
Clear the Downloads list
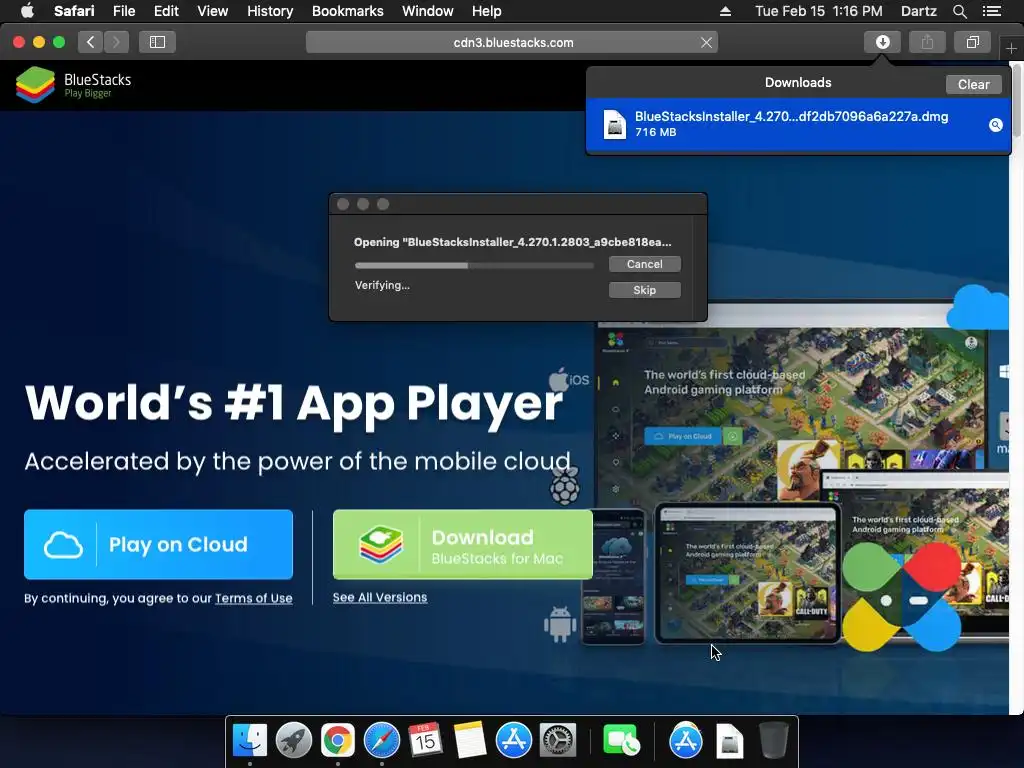point(973,84)
